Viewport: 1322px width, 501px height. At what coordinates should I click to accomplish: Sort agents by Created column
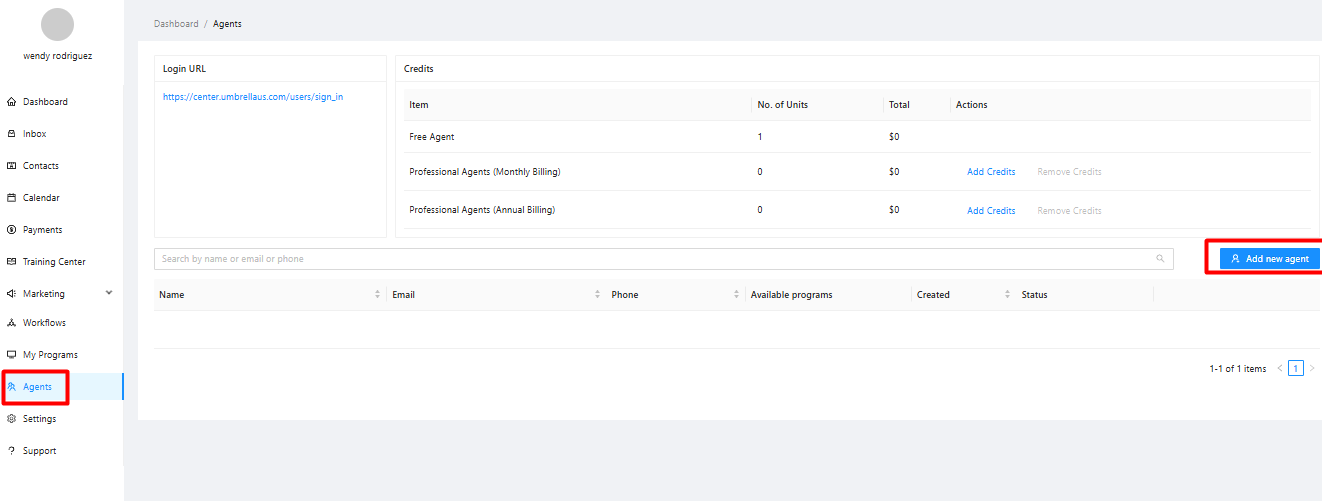[1007, 295]
